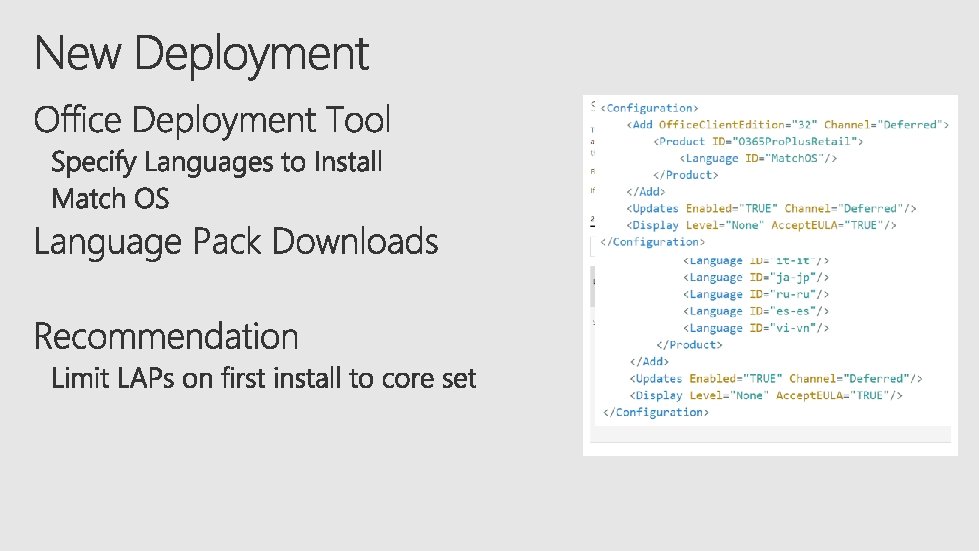Select opening <Configuration> tag in the top snippet
Viewport: 979px width, 551px height.
pos(649,108)
